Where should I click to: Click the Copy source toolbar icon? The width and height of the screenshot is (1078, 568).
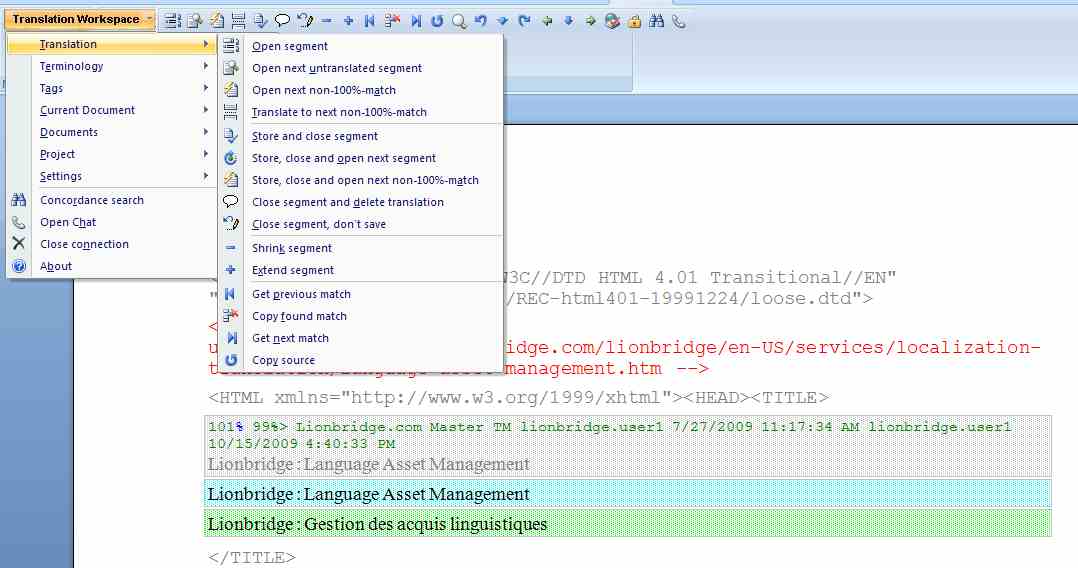tap(437, 21)
